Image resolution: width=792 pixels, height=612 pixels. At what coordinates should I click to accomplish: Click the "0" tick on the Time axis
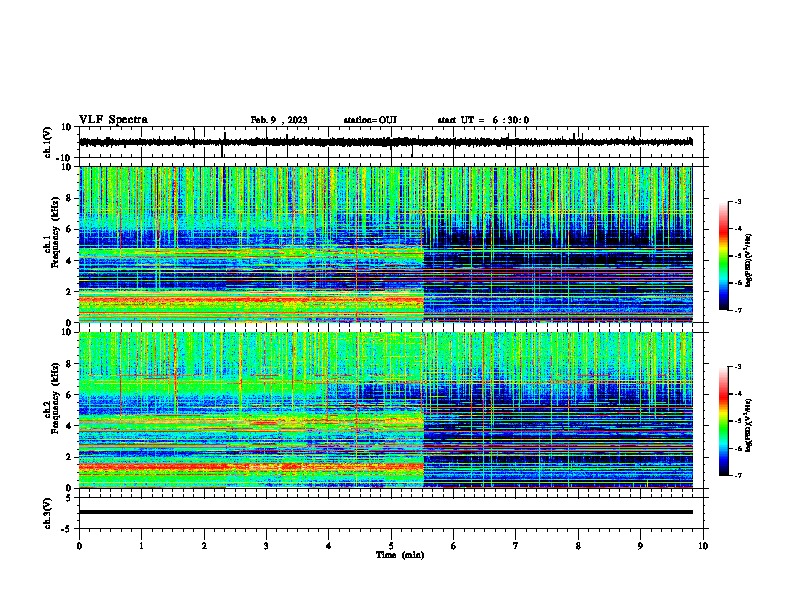[x=79, y=546]
